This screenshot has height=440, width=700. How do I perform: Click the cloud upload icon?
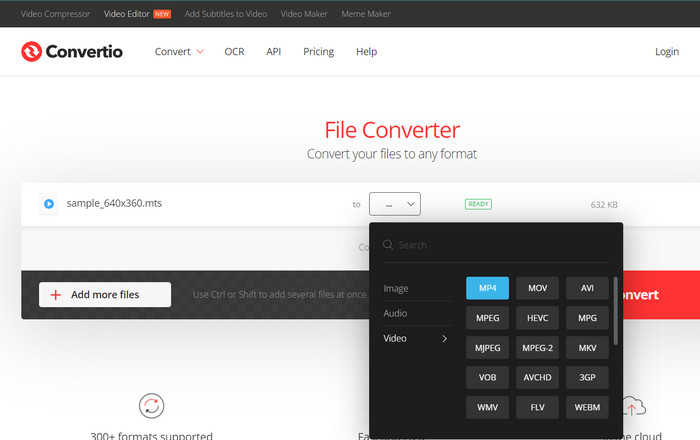[x=634, y=406]
